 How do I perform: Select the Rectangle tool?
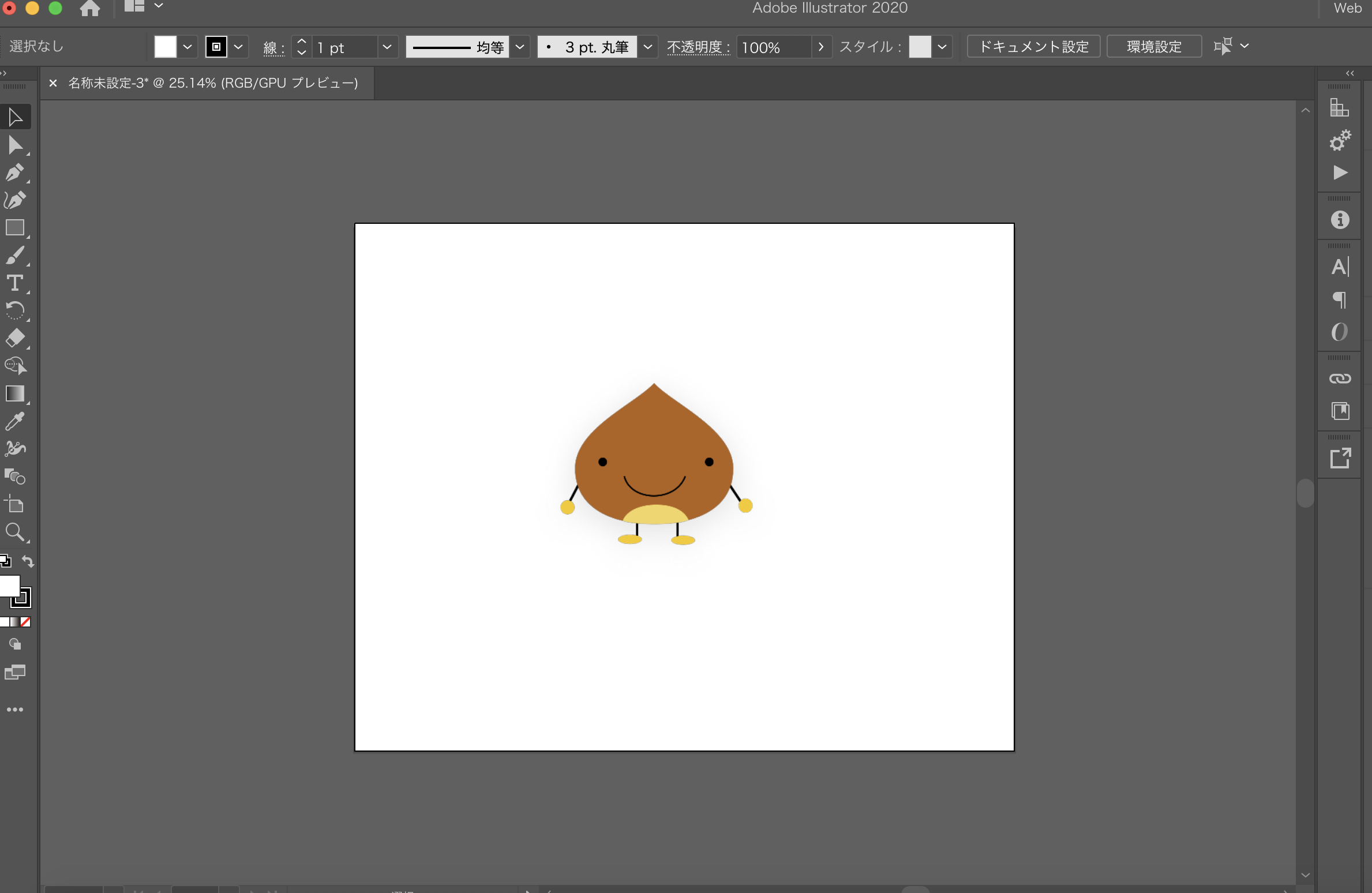tap(16, 228)
